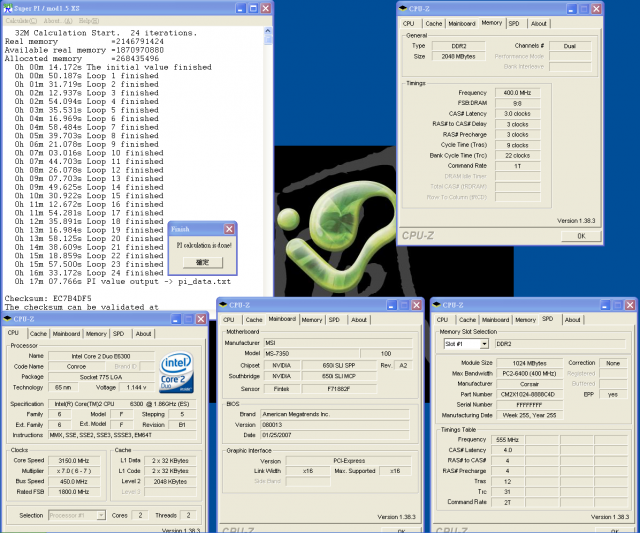
Task: Select SPD tab in the memory CPU-Z window
Action: (514, 24)
